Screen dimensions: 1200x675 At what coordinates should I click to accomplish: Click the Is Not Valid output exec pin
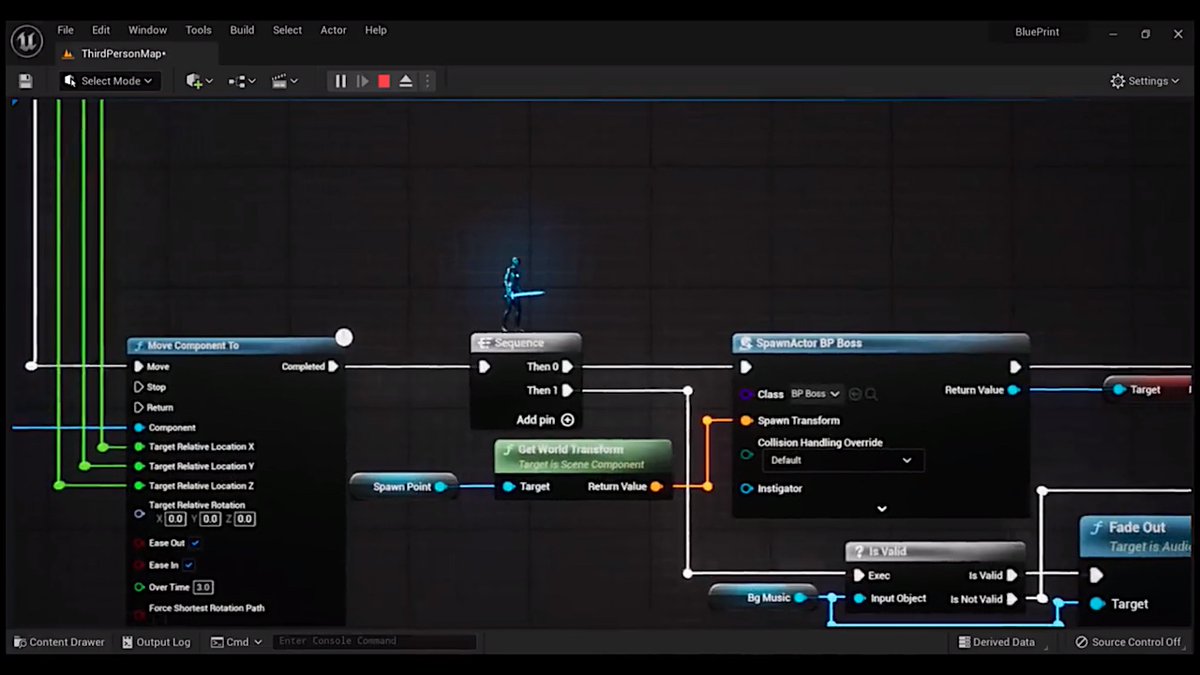pyautogui.click(x=1012, y=599)
